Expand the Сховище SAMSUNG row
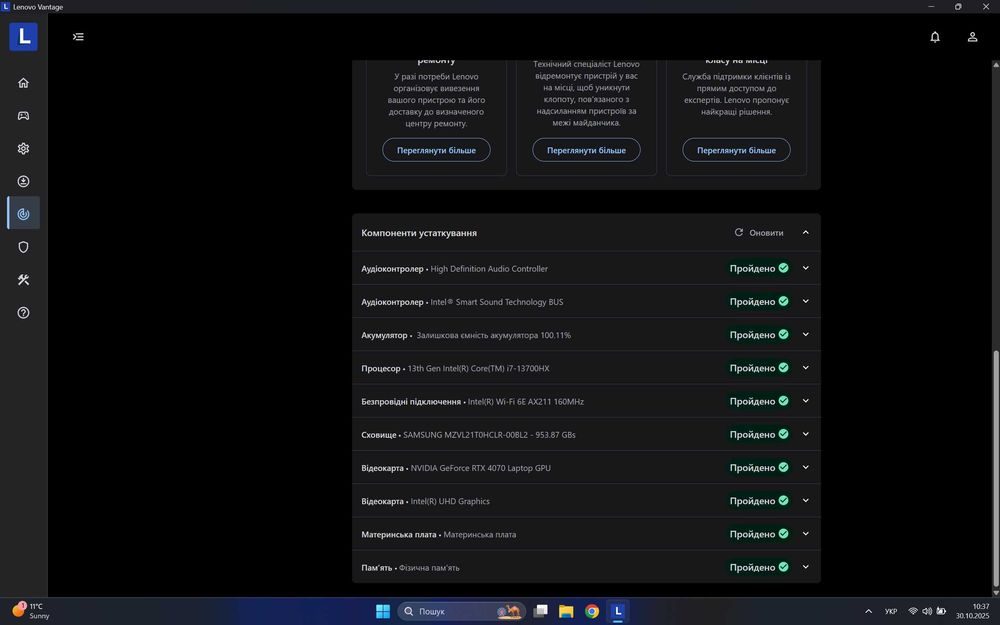 point(805,434)
